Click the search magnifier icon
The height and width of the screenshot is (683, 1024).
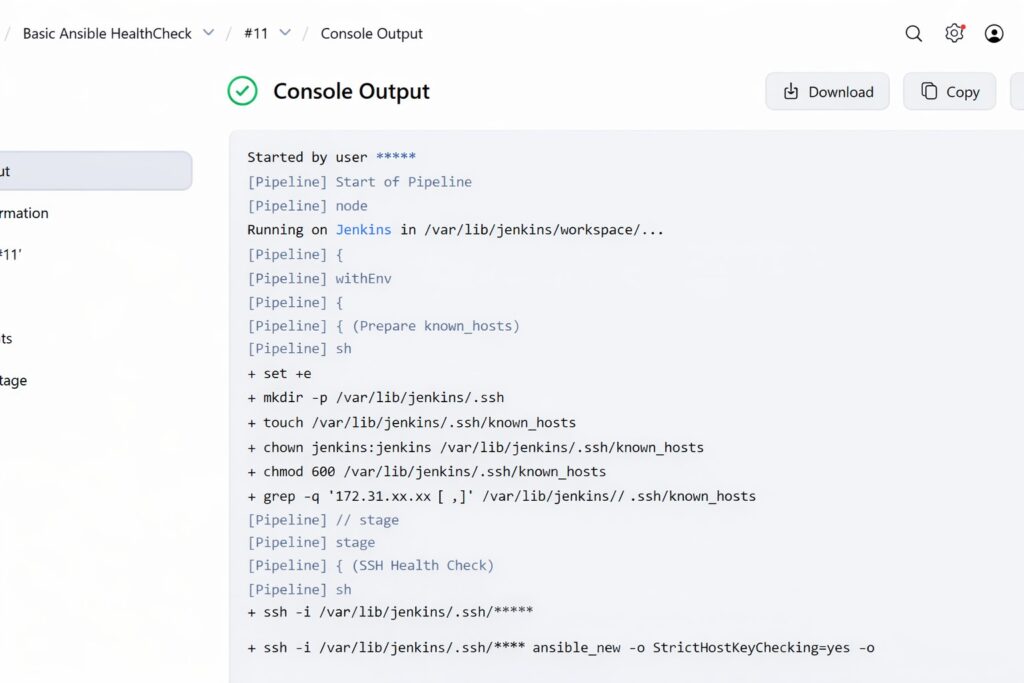913,34
